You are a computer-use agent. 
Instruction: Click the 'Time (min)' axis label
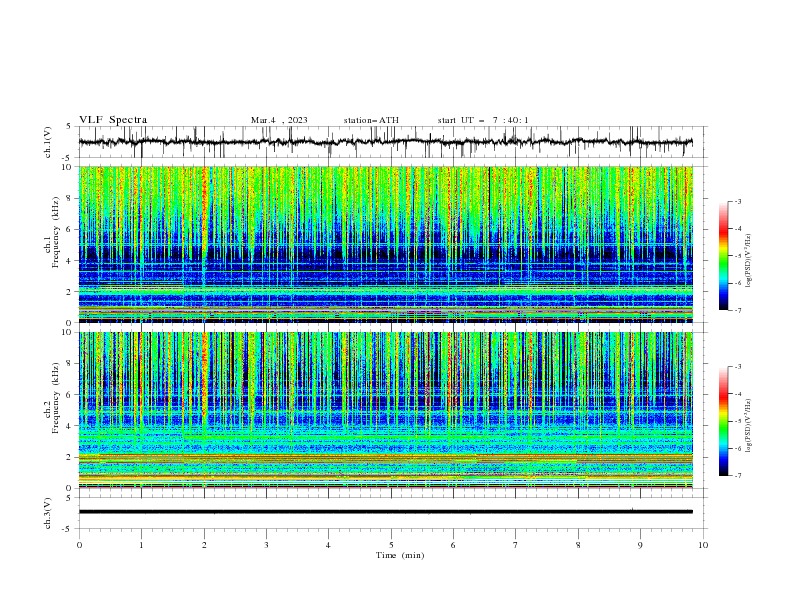point(400,555)
